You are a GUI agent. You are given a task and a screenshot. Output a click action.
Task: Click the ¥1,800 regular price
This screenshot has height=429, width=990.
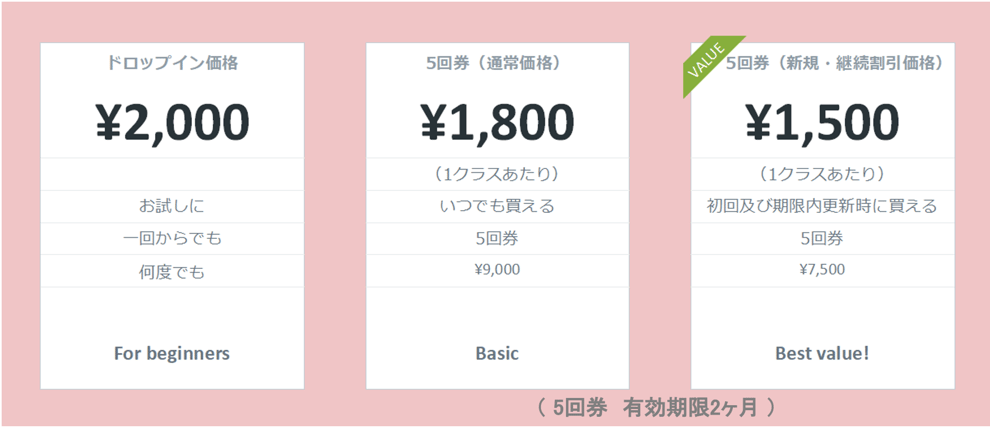[x=497, y=122]
